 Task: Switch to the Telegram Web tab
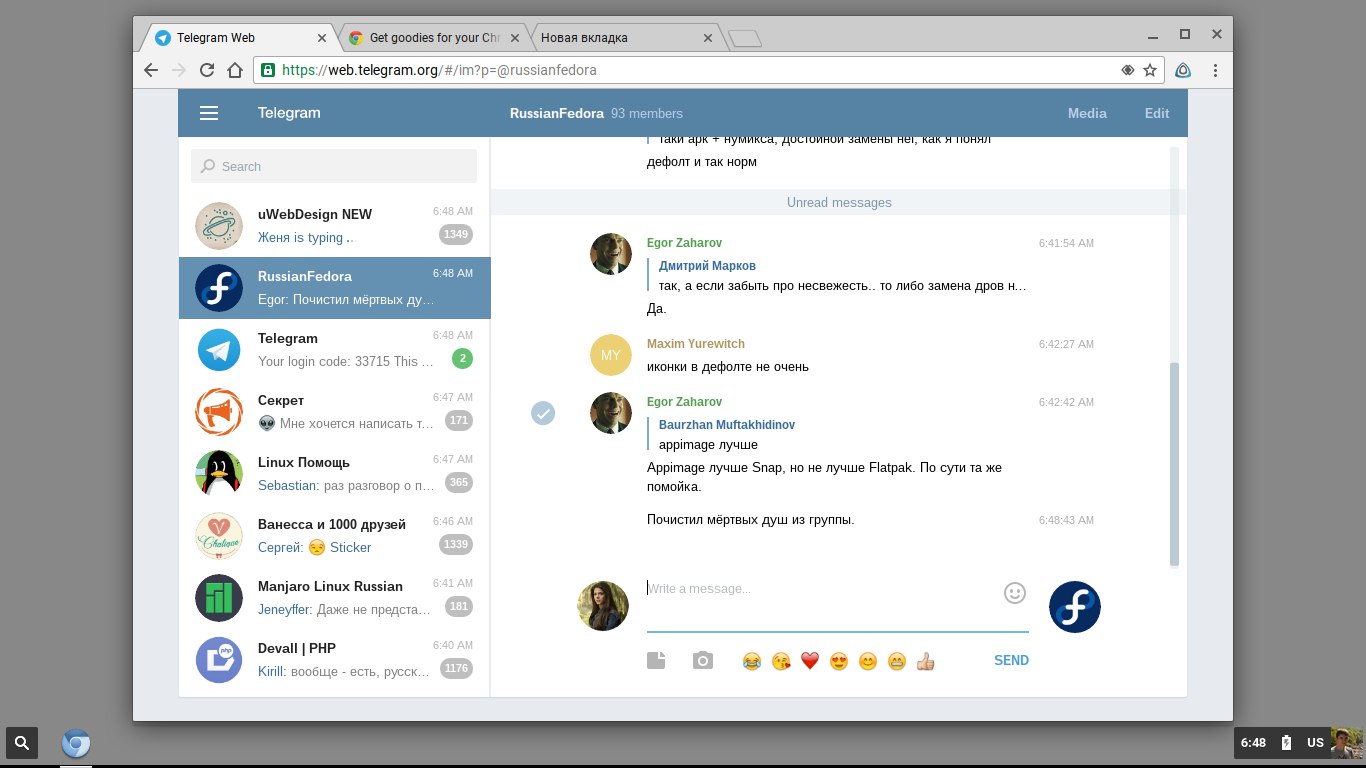[240, 38]
